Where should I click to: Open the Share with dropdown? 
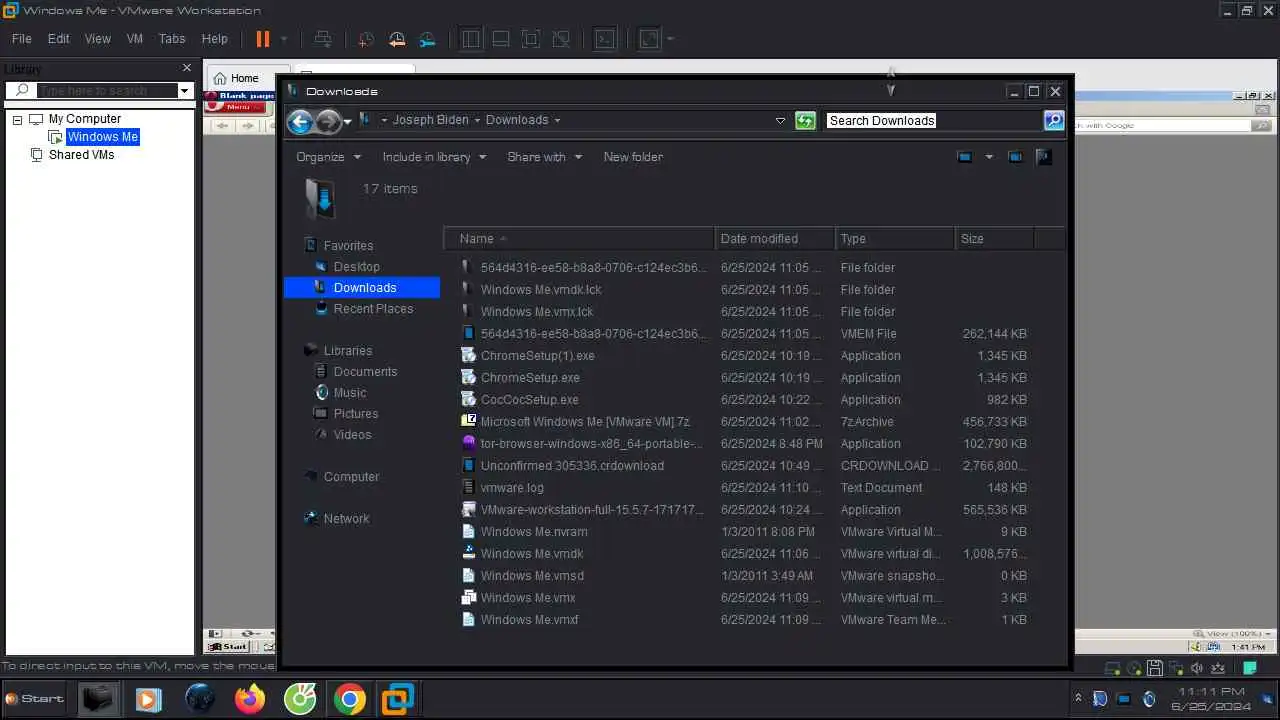coord(544,157)
